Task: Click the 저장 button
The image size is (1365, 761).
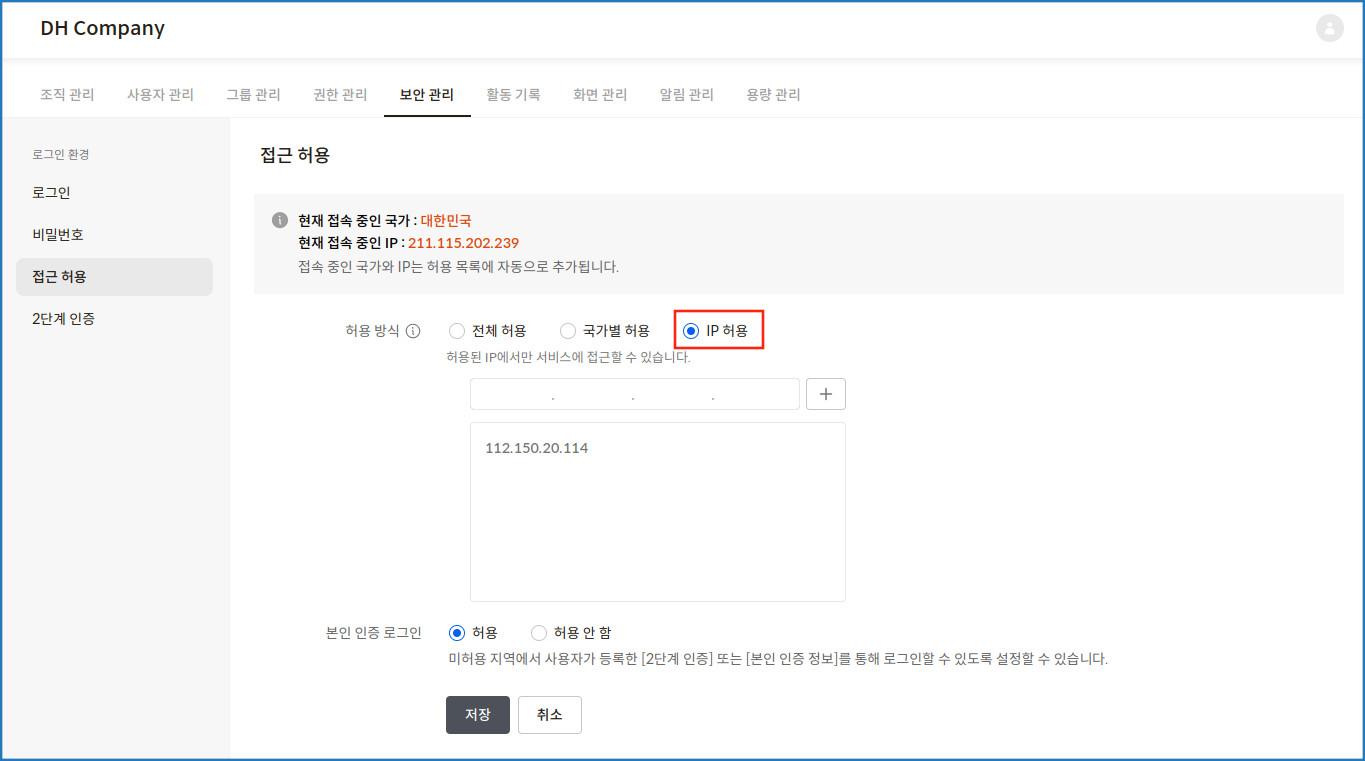Action: click(478, 715)
